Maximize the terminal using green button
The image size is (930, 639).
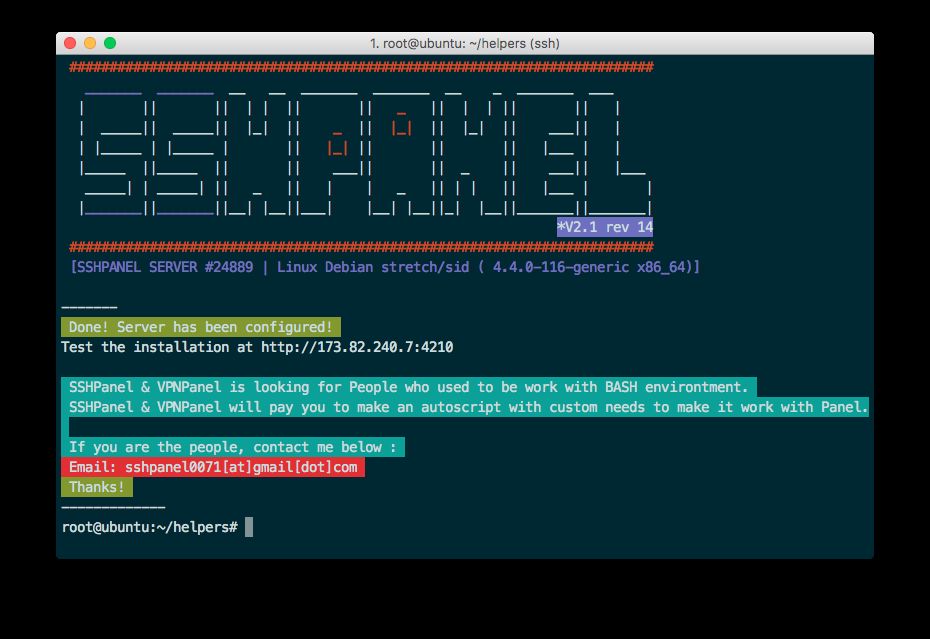click(x=110, y=43)
